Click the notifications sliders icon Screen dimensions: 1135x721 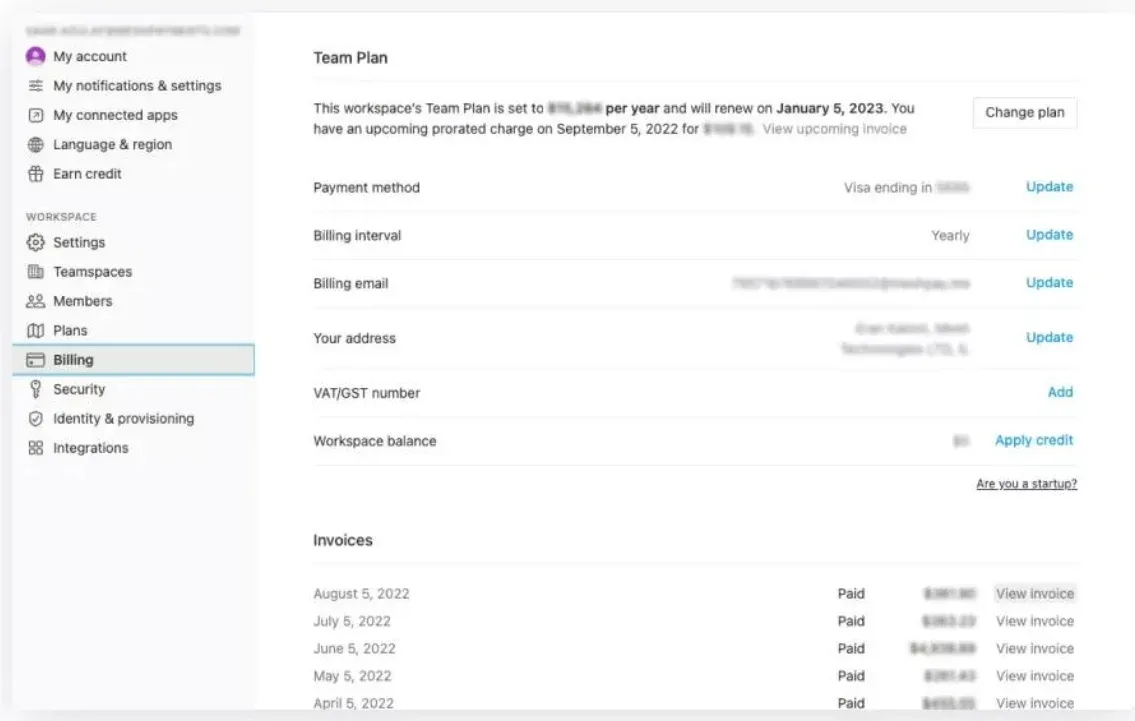coord(35,86)
